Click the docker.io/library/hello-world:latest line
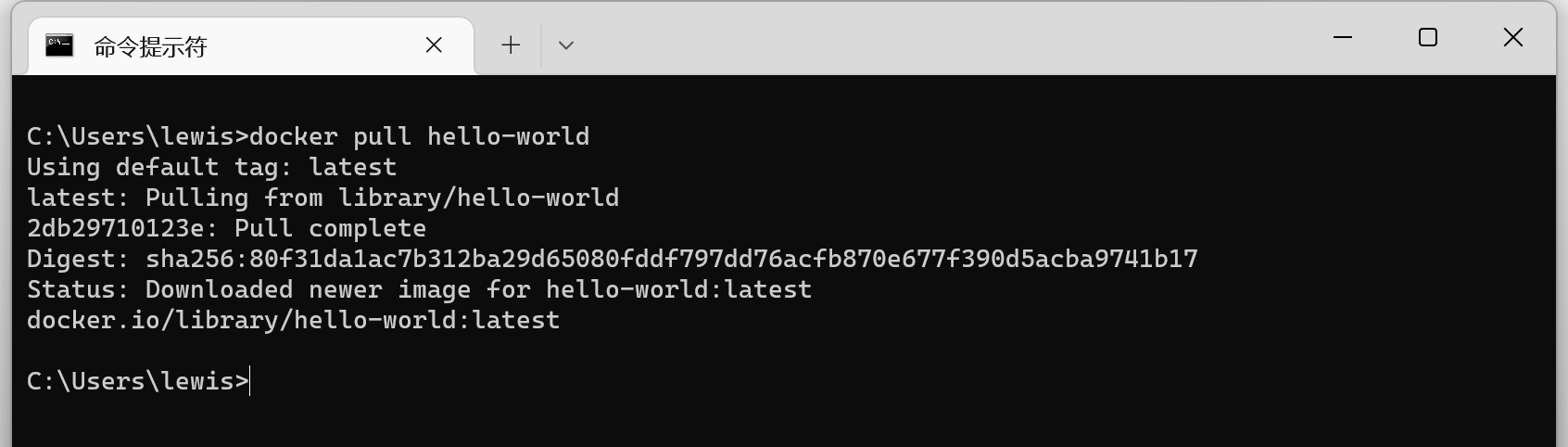 (x=293, y=321)
